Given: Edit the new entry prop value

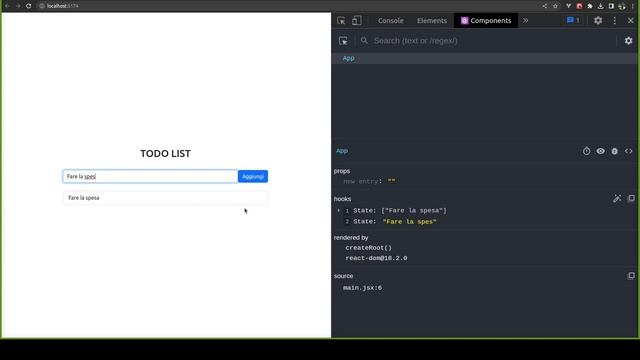Looking at the screenshot, I should (x=391, y=181).
